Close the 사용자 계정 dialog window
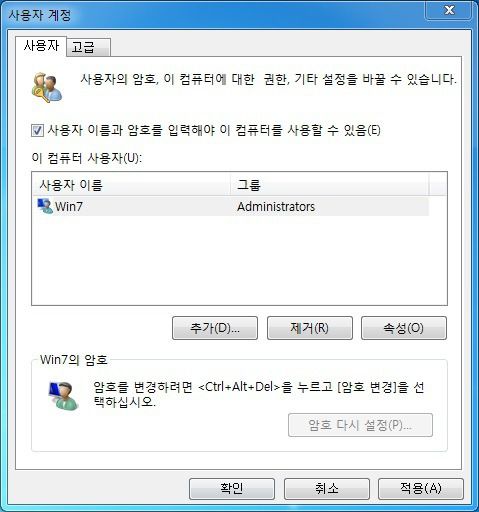The width and height of the screenshot is (479, 512). [449, 10]
